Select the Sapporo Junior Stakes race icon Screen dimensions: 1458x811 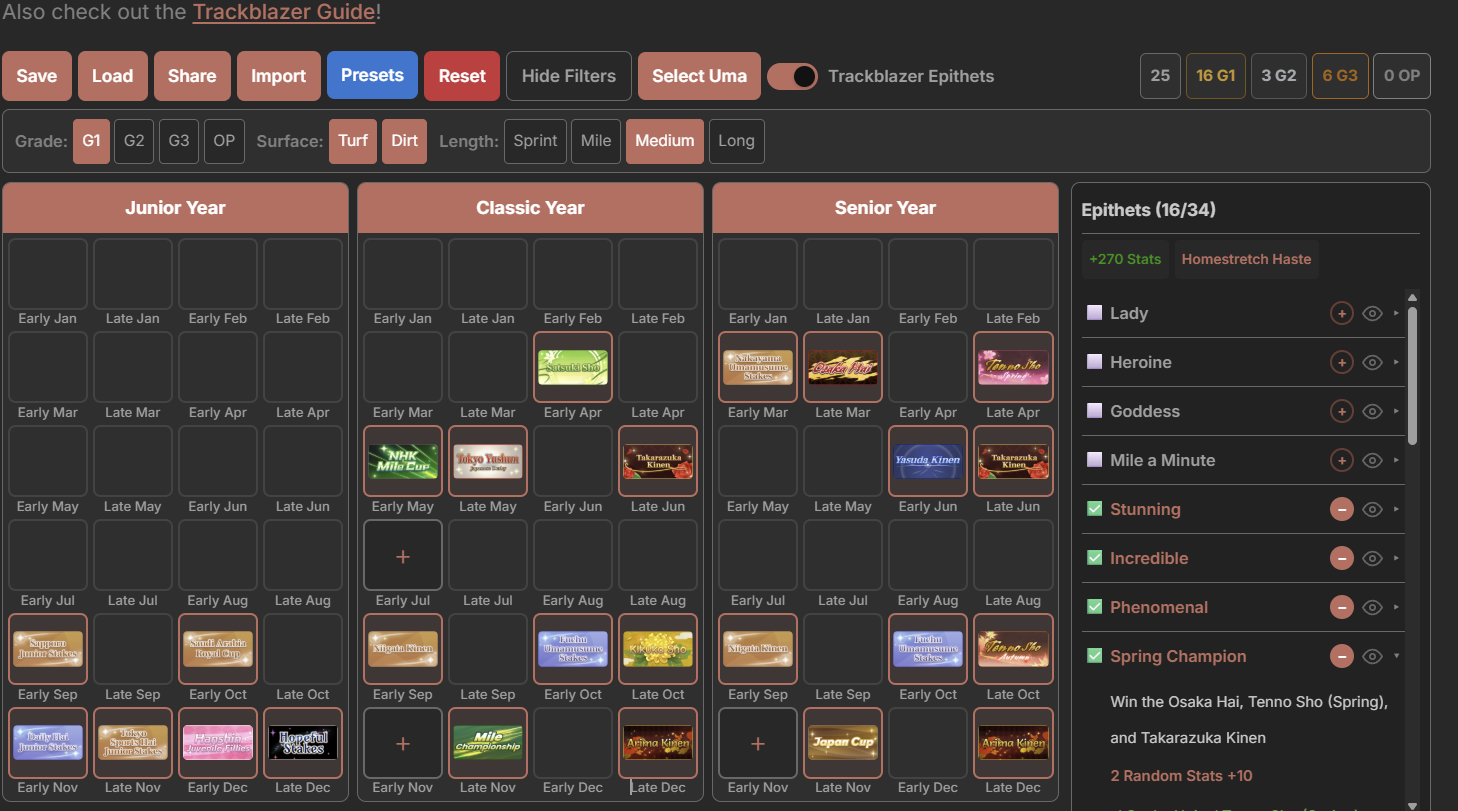(x=48, y=648)
